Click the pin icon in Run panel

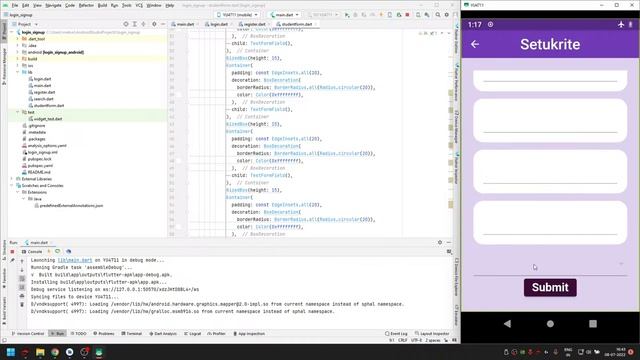point(12,260)
